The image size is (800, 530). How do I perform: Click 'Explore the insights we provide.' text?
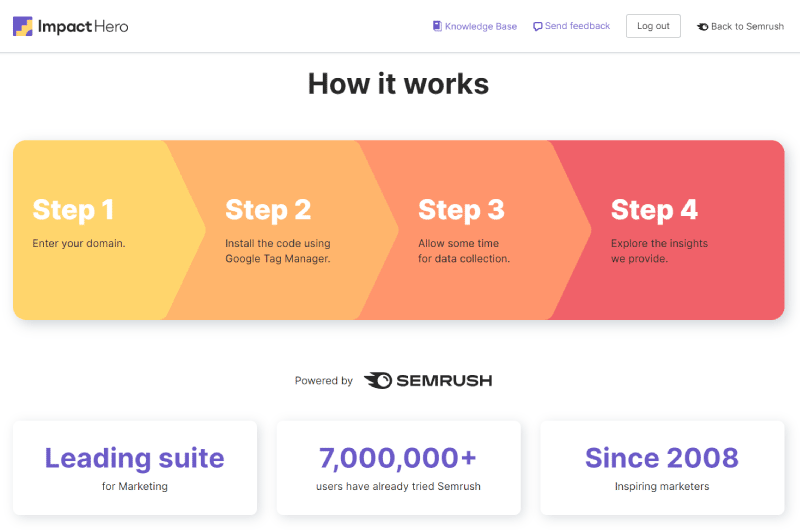tap(659, 251)
